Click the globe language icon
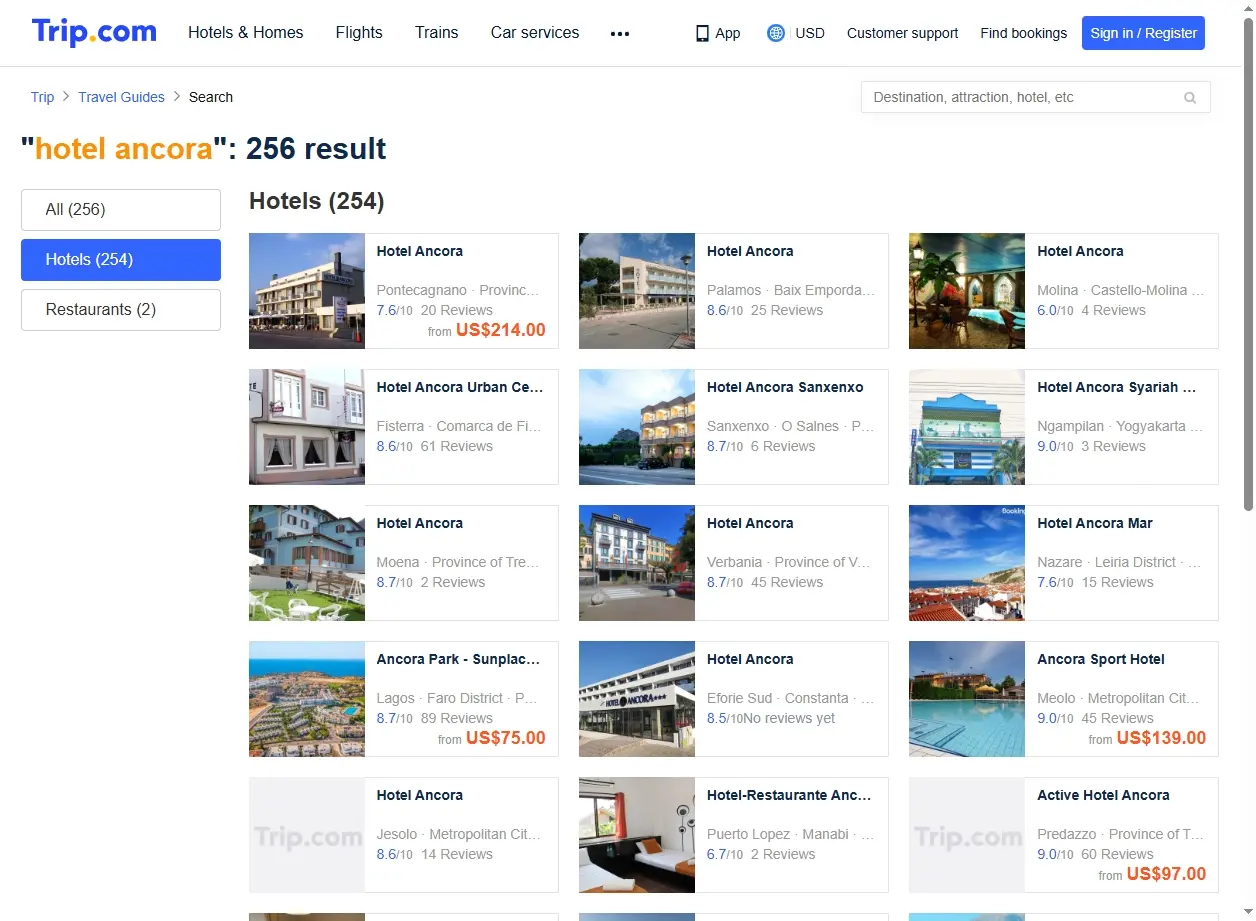1256x921 pixels. point(775,33)
